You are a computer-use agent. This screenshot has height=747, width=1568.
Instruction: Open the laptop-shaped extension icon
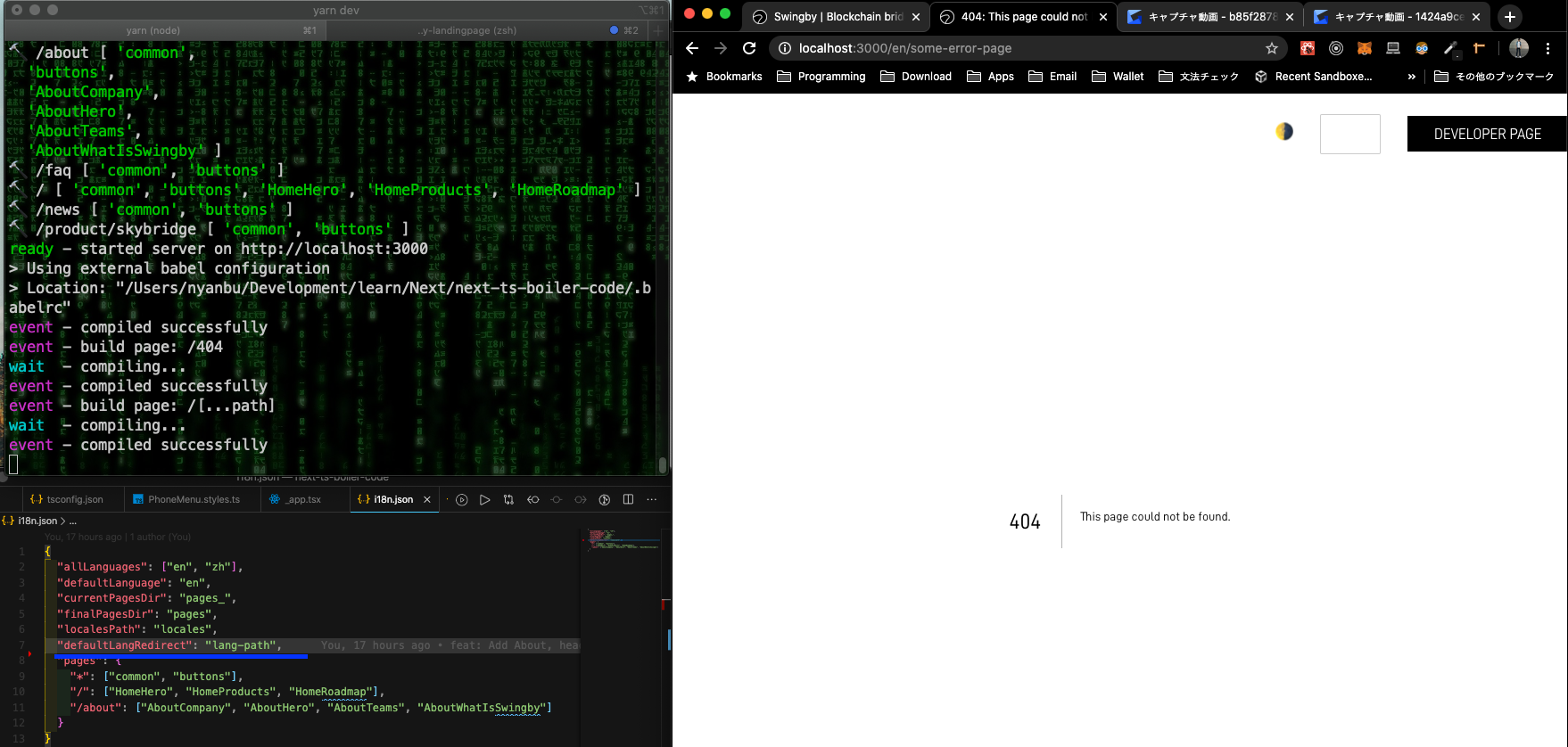point(1393,48)
